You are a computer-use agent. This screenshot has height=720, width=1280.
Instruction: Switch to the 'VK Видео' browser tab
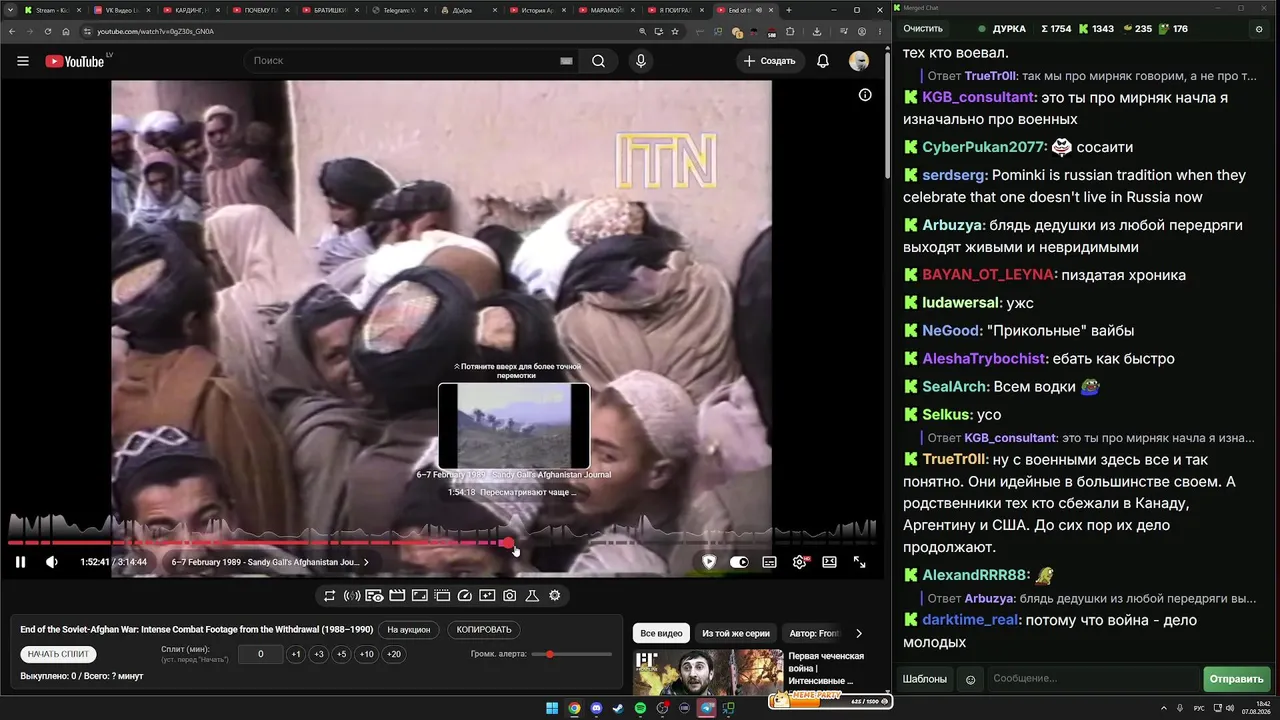[x=121, y=10]
